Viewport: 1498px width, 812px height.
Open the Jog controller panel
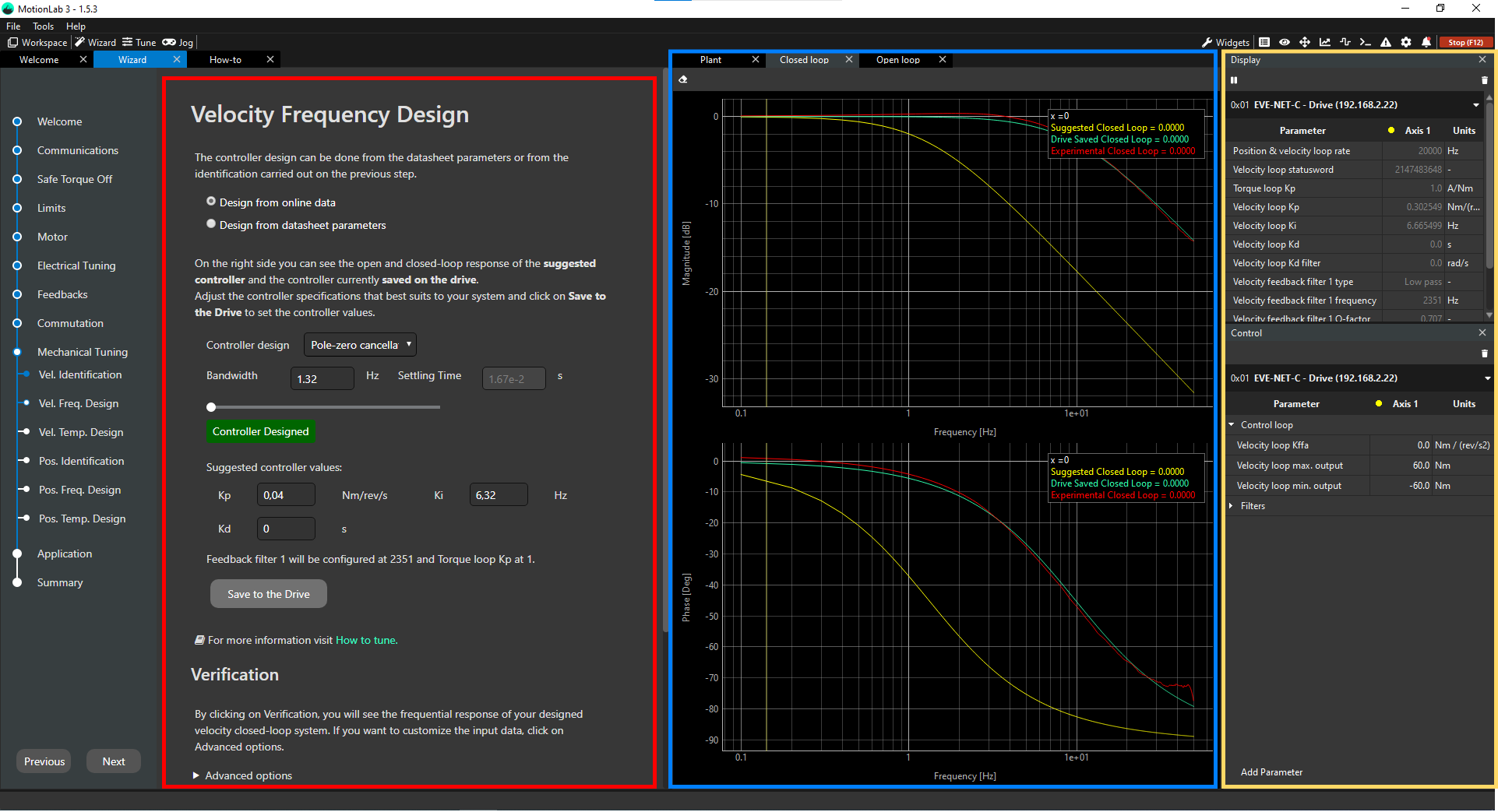pos(178,42)
